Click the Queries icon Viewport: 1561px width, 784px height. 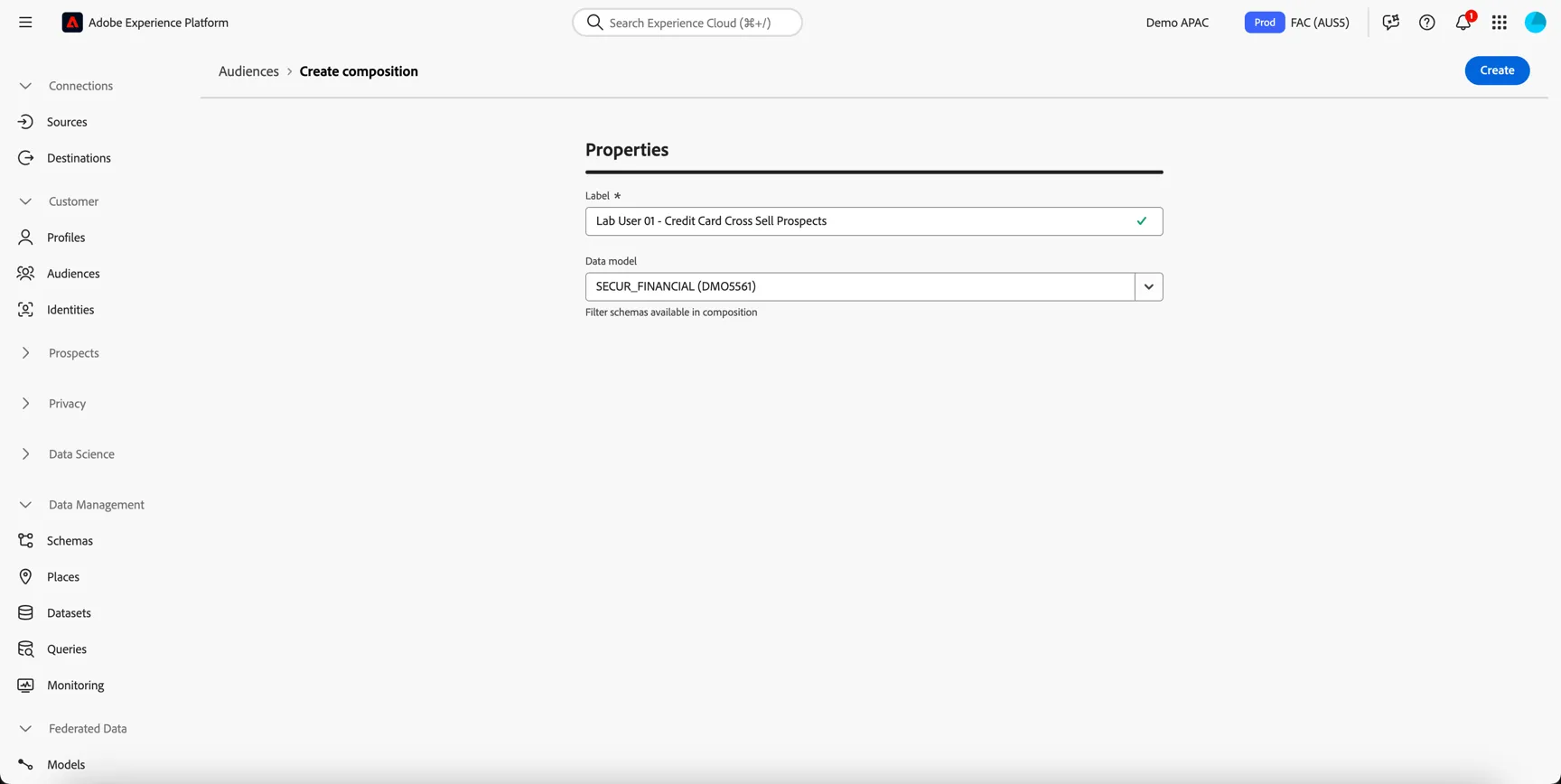(x=25, y=649)
